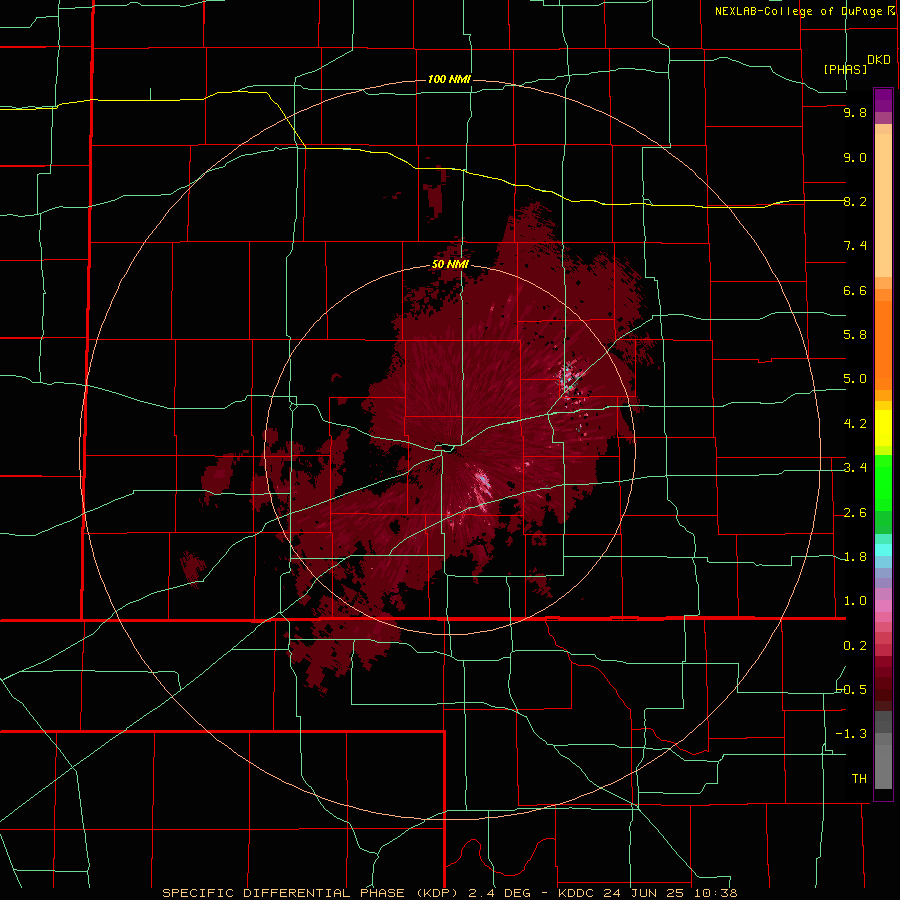This screenshot has height=900, width=900.
Task: Click the 9.8 legend value
Action: 855,112
